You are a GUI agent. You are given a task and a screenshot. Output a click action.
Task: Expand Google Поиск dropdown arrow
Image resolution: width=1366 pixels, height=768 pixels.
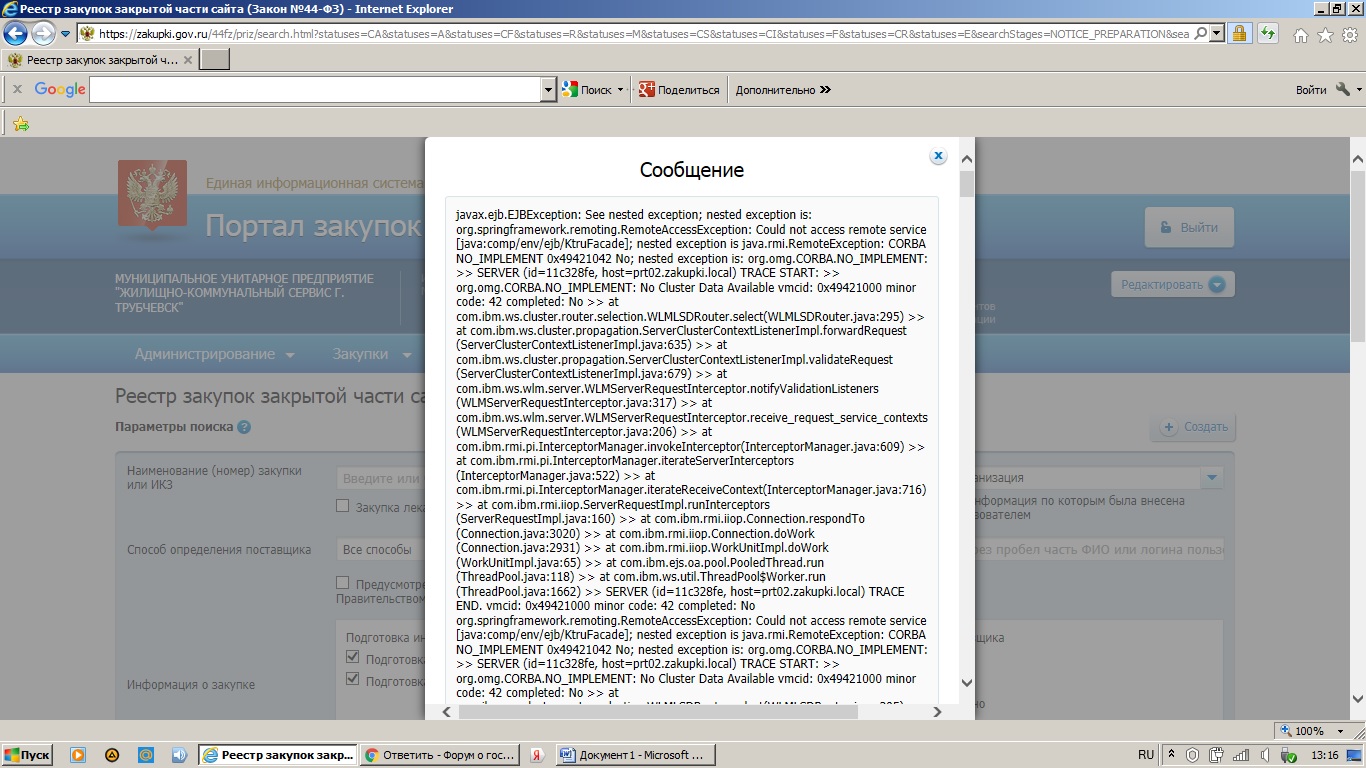click(x=620, y=90)
